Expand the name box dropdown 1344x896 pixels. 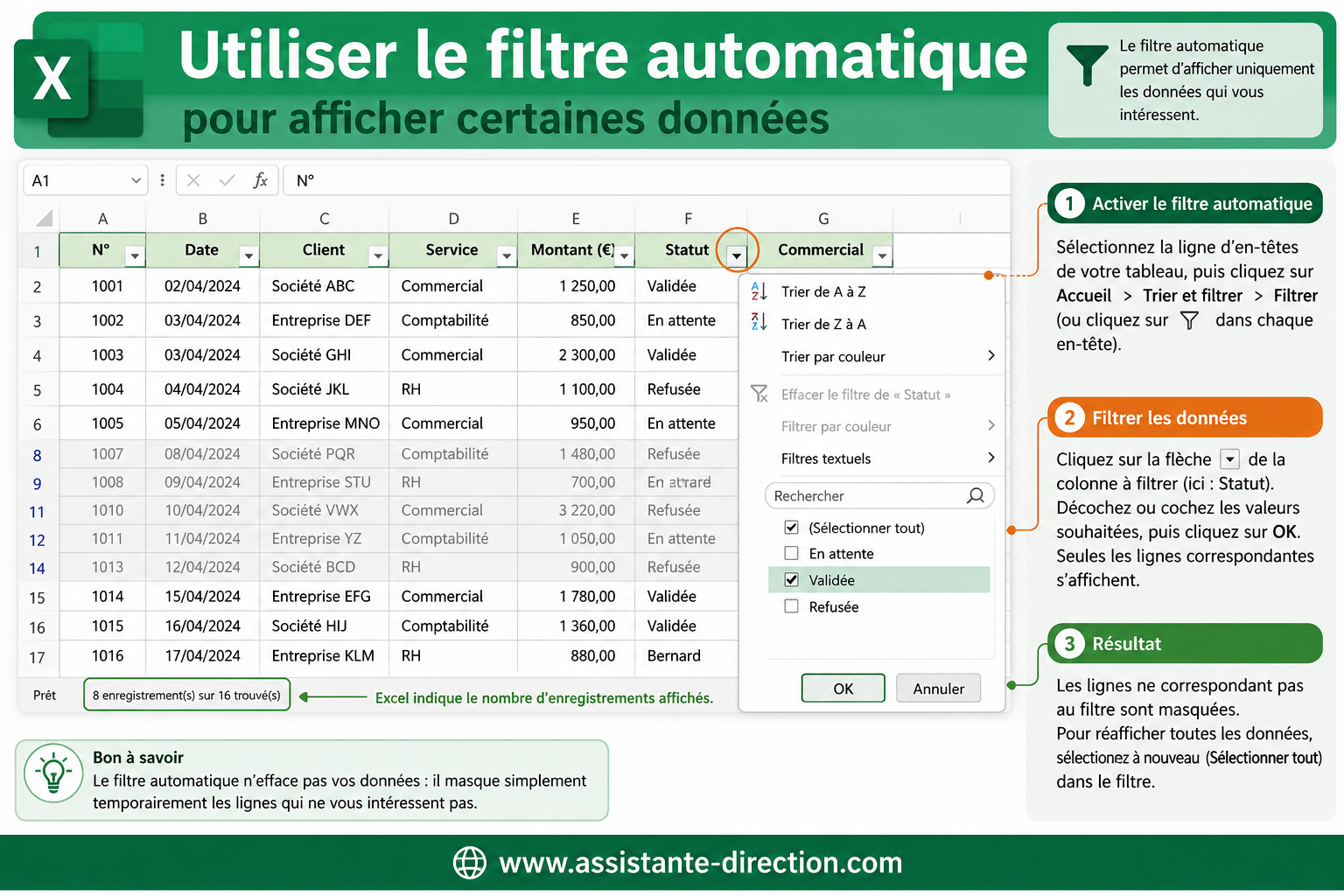[136, 180]
